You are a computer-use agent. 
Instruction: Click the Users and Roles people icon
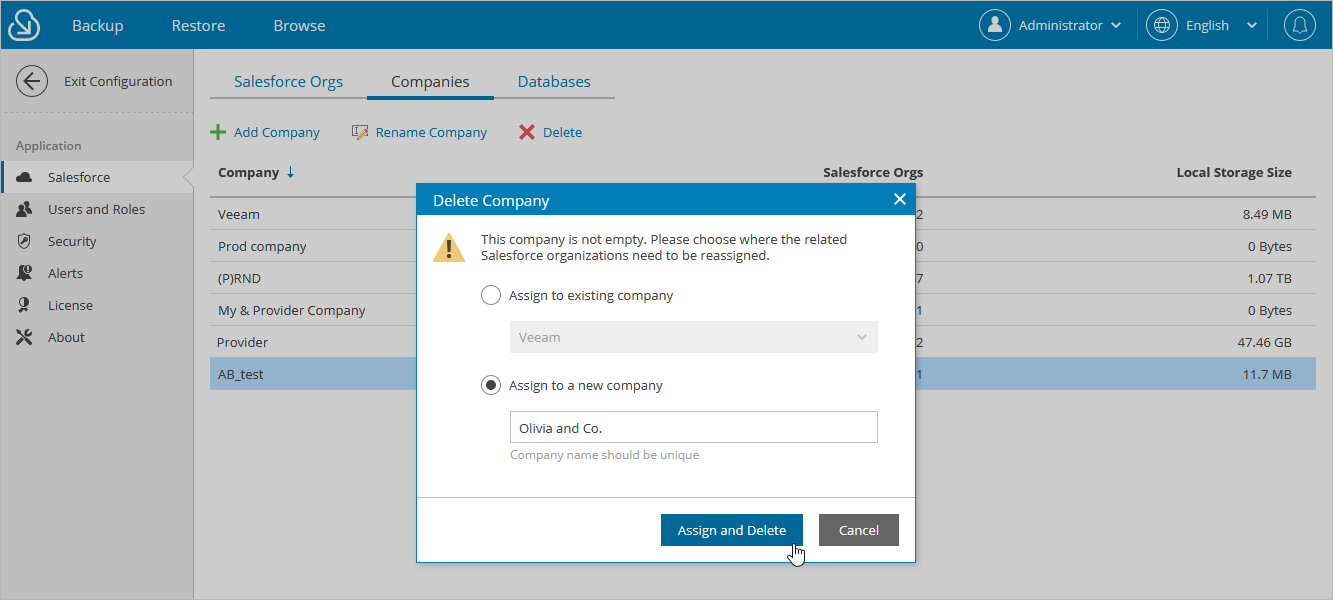(25, 209)
